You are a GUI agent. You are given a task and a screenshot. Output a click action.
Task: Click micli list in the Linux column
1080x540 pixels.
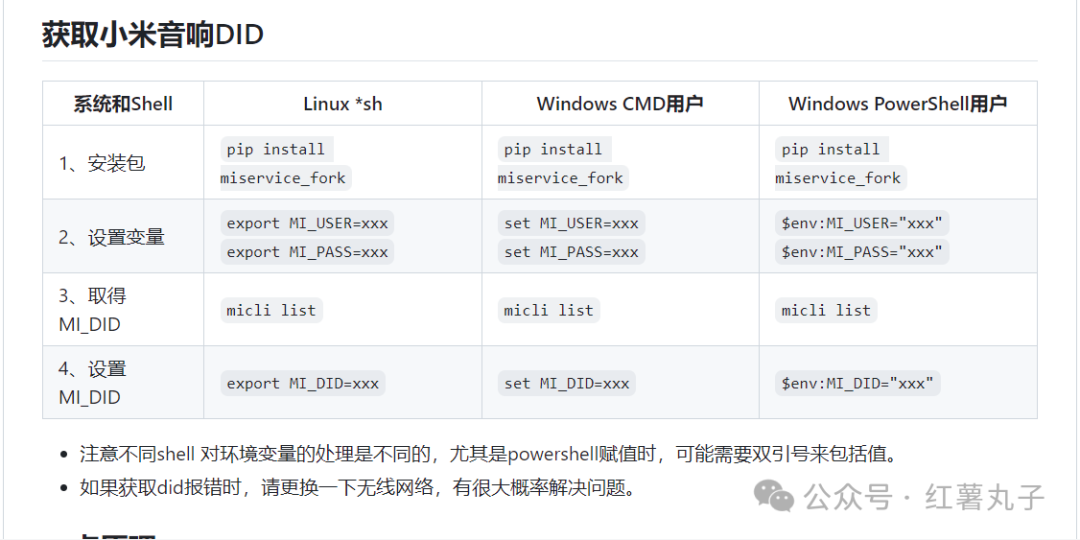point(271,310)
